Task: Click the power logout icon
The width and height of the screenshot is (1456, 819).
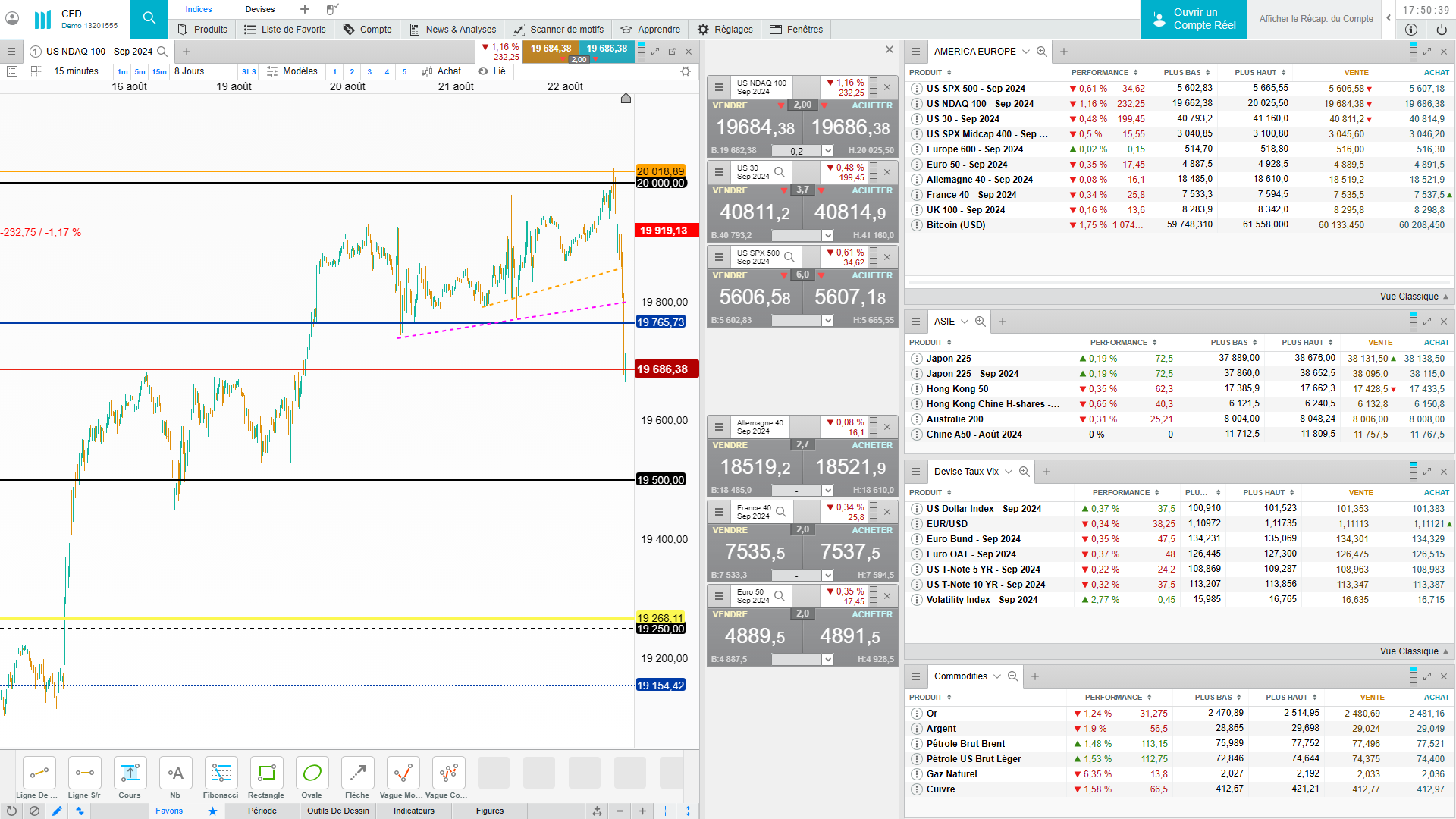Action: tap(1441, 30)
